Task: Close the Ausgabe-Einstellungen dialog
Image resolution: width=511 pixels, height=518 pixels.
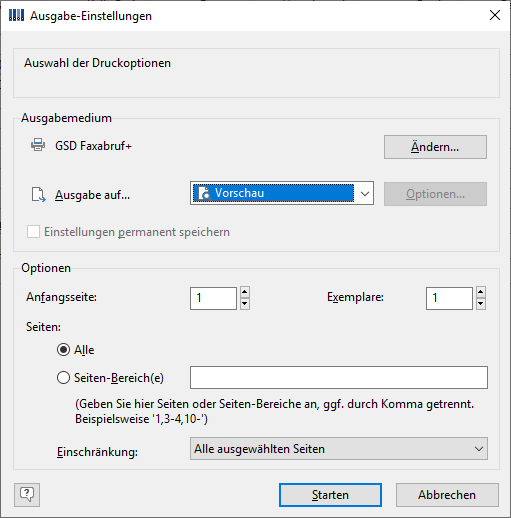Action: point(495,15)
